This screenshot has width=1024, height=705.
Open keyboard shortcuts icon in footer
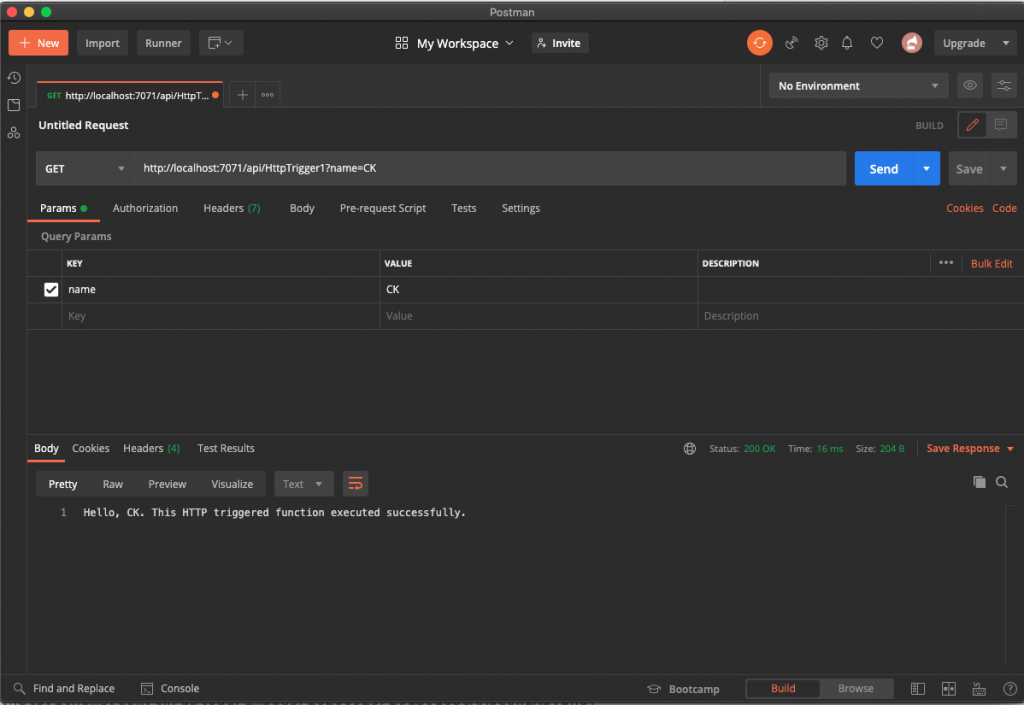[978, 689]
